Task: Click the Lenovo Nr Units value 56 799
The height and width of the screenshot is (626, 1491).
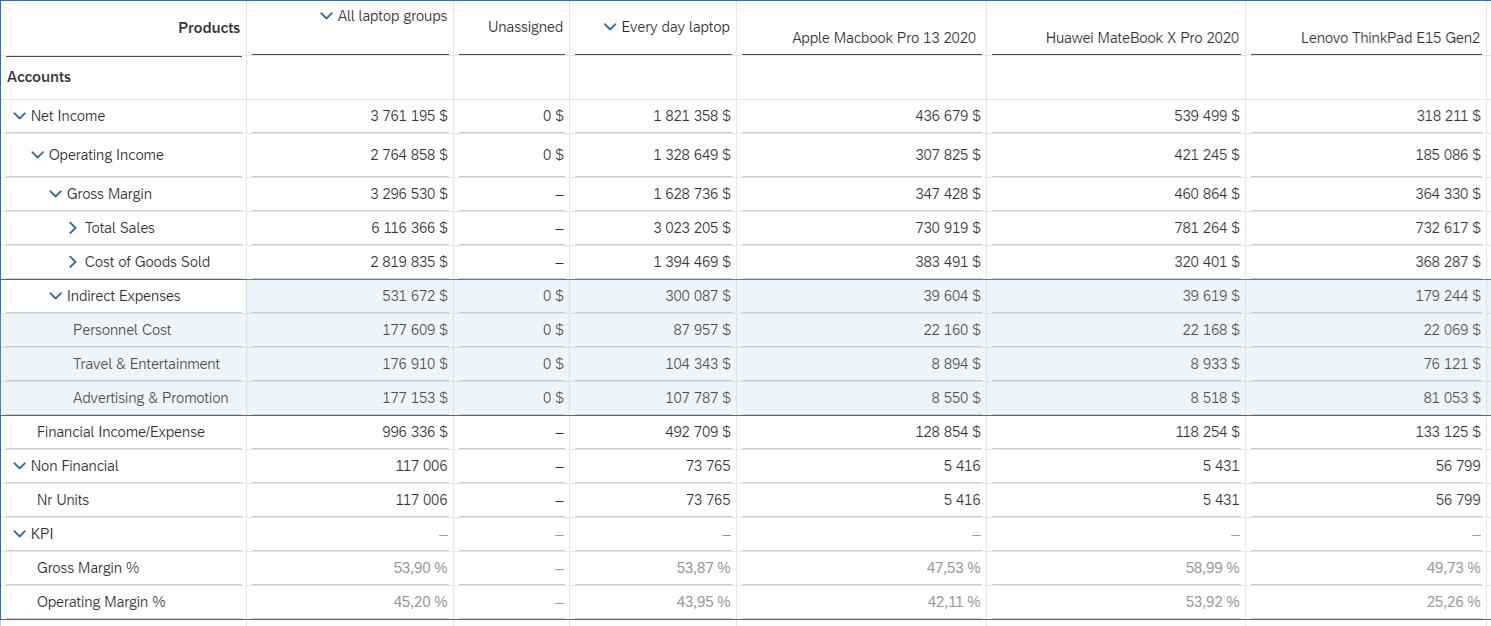Action: point(1458,500)
